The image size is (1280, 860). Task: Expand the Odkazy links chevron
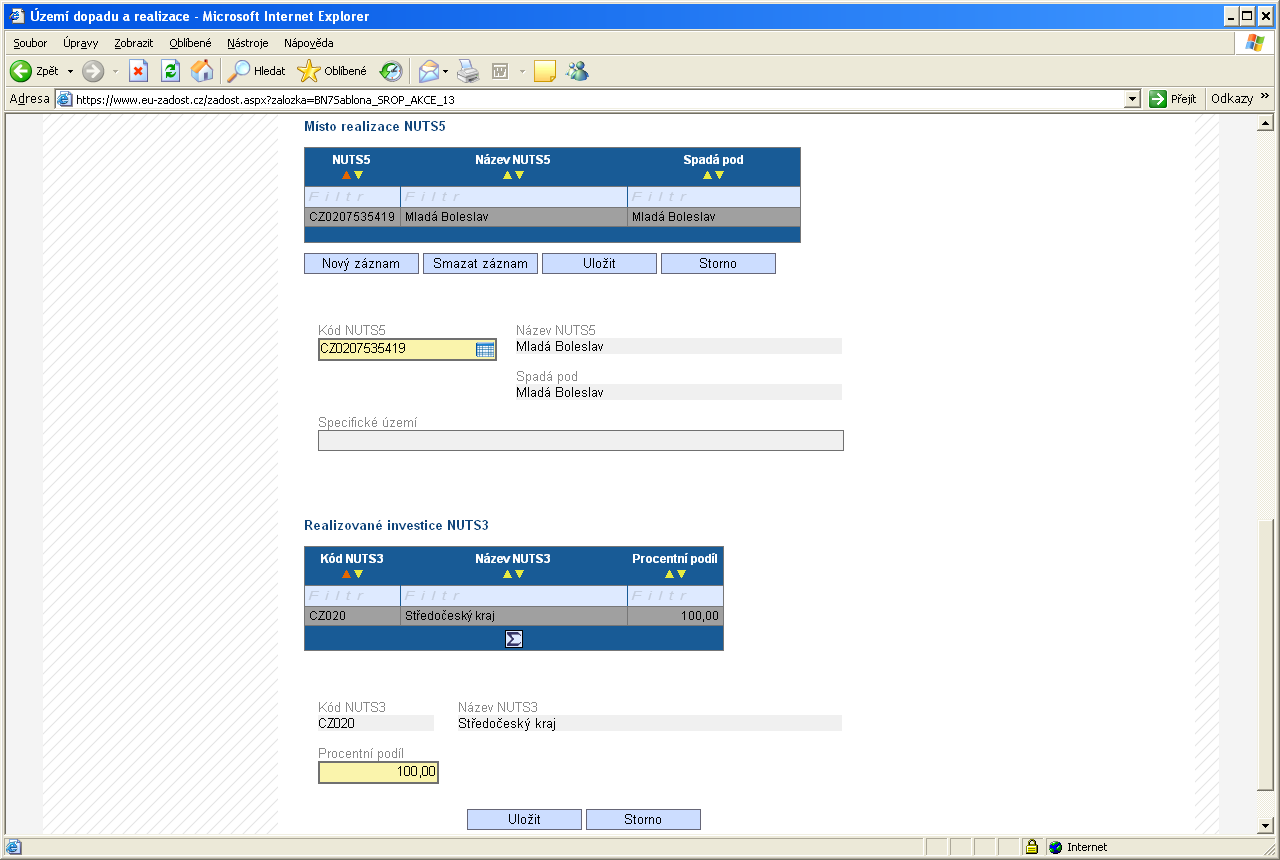pyautogui.click(x=1265, y=98)
